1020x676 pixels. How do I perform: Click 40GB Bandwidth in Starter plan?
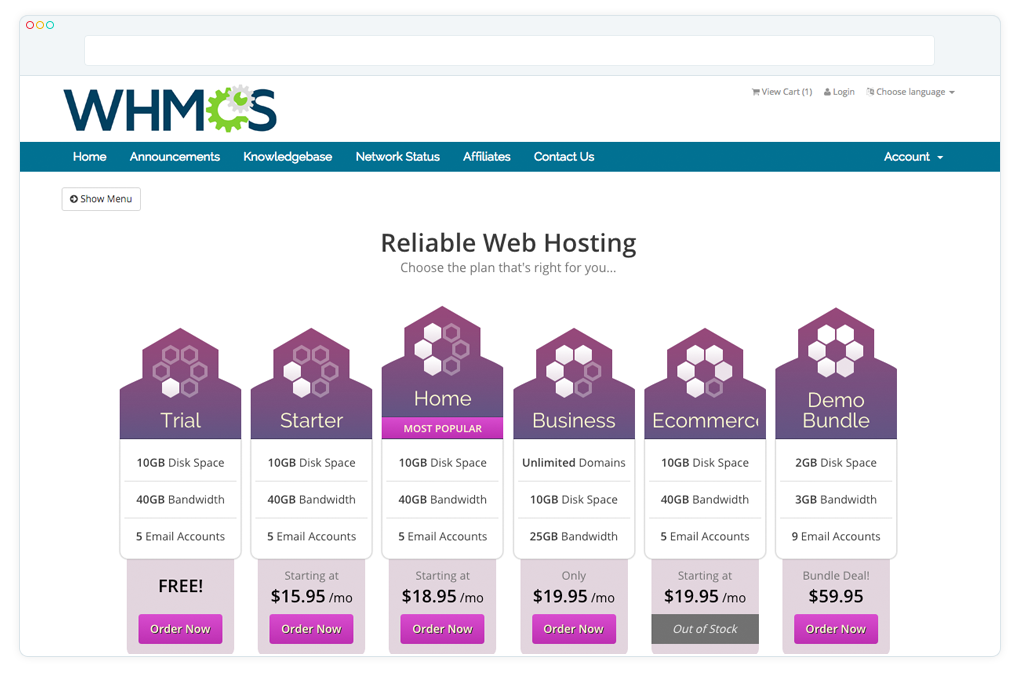click(x=312, y=500)
